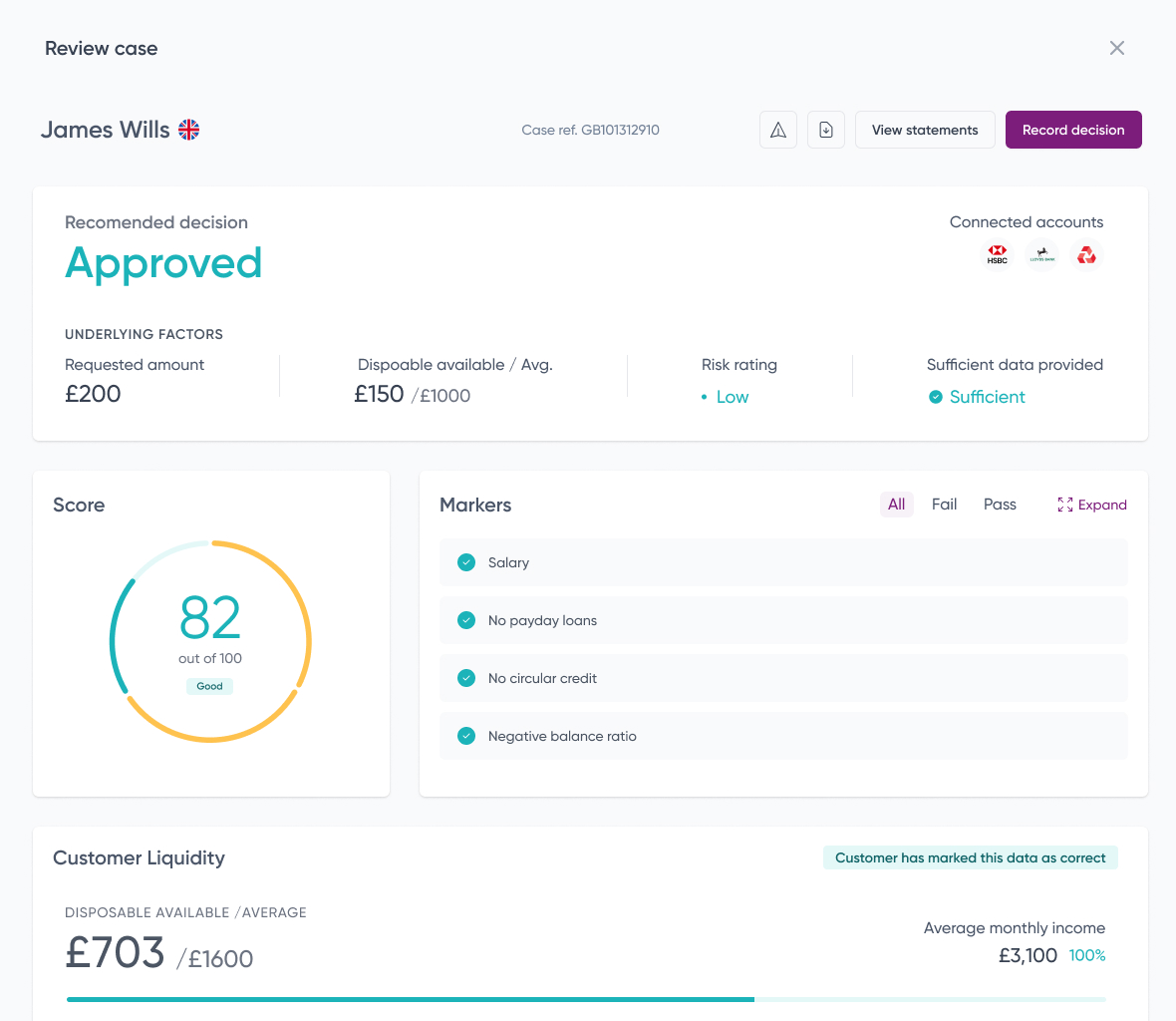Click the download document icon

point(826,130)
